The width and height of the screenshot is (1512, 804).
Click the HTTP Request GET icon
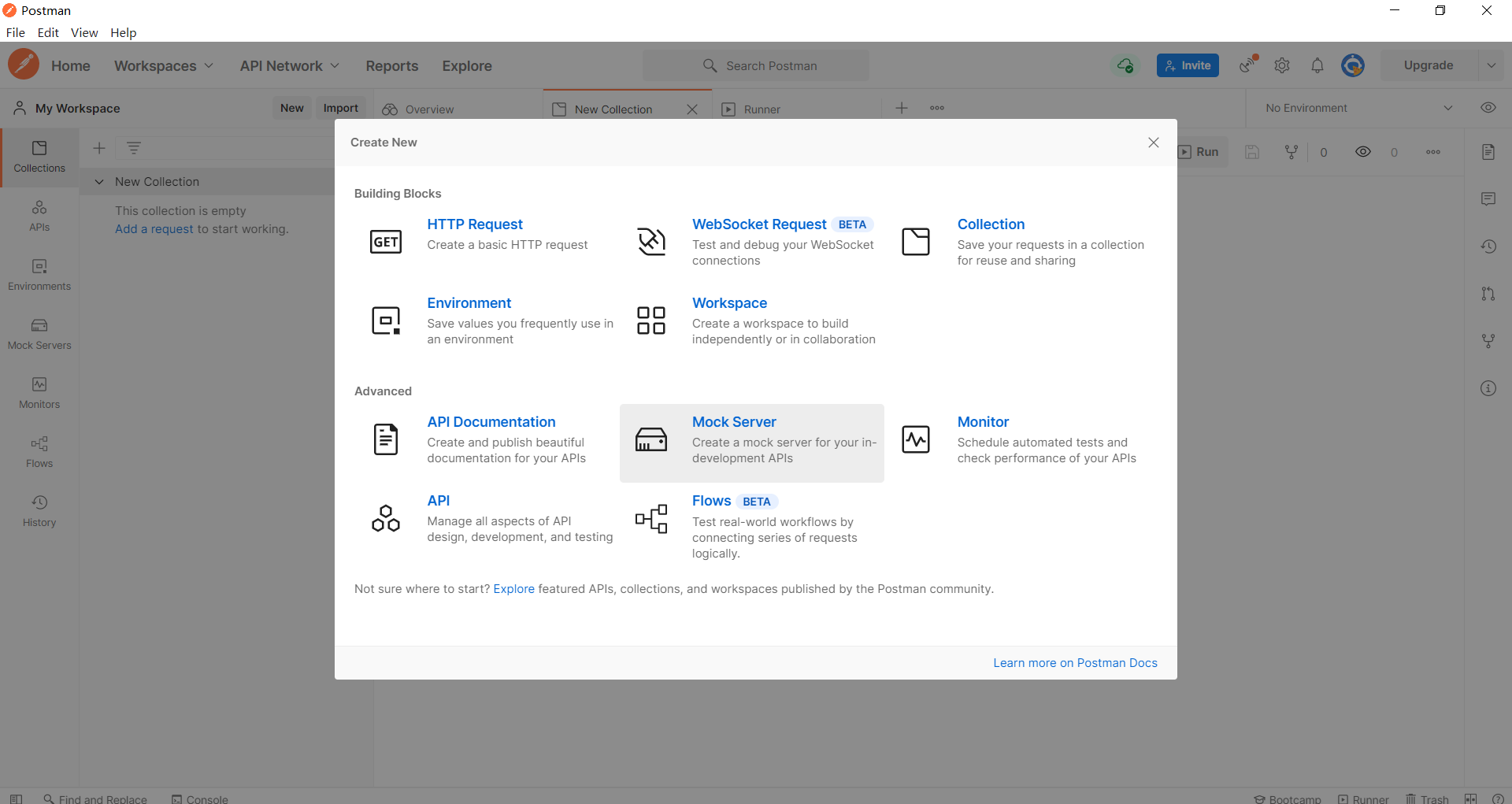pyautogui.click(x=386, y=242)
